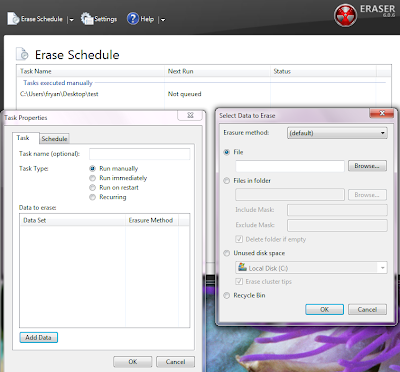Choose Recurring task type
This screenshot has height=372, width=400.
(93, 197)
